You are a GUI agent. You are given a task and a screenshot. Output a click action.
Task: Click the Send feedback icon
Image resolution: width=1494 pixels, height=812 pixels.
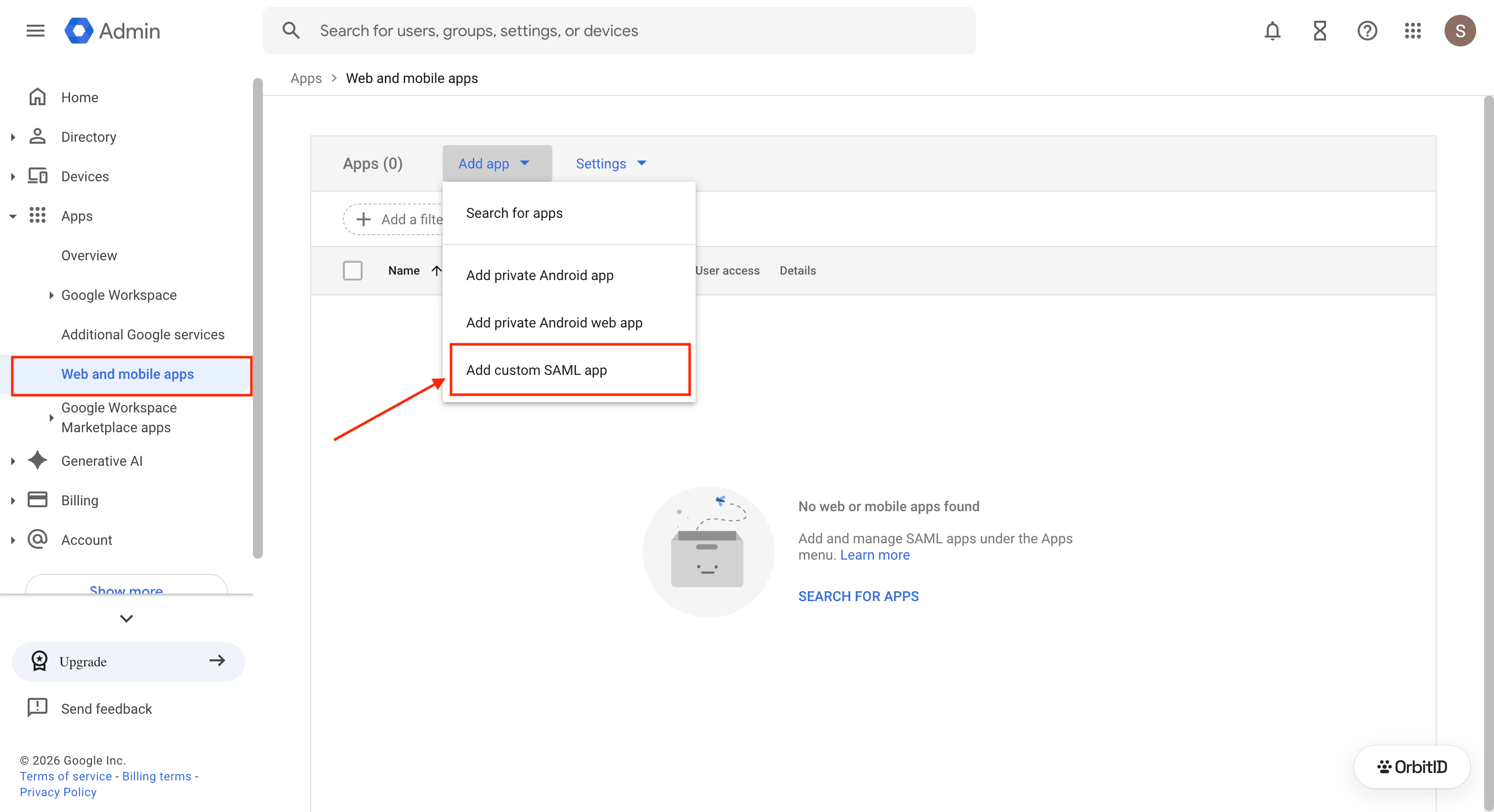38,708
